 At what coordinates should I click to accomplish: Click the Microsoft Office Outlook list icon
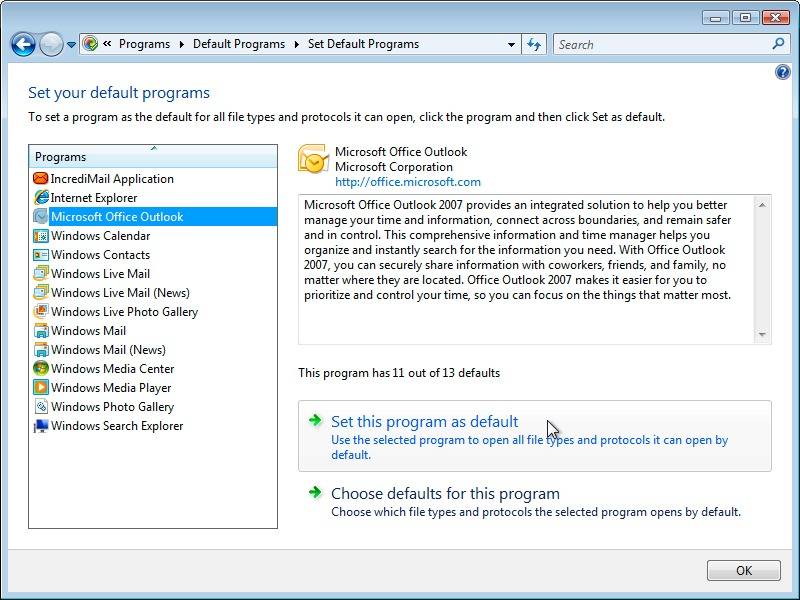coord(41,216)
